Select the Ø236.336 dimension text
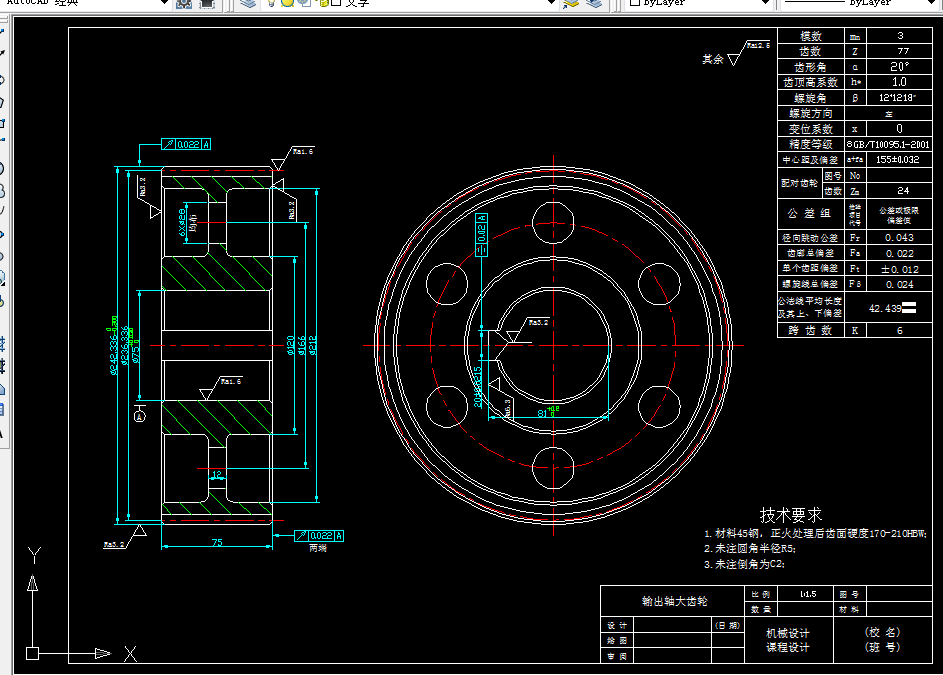Image resolution: width=943 pixels, height=675 pixels. 125,345
